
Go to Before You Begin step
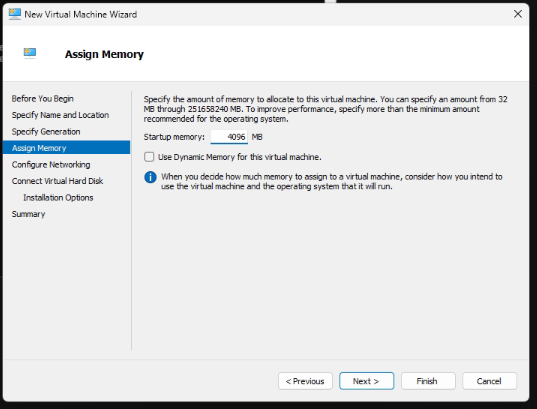coord(42,99)
